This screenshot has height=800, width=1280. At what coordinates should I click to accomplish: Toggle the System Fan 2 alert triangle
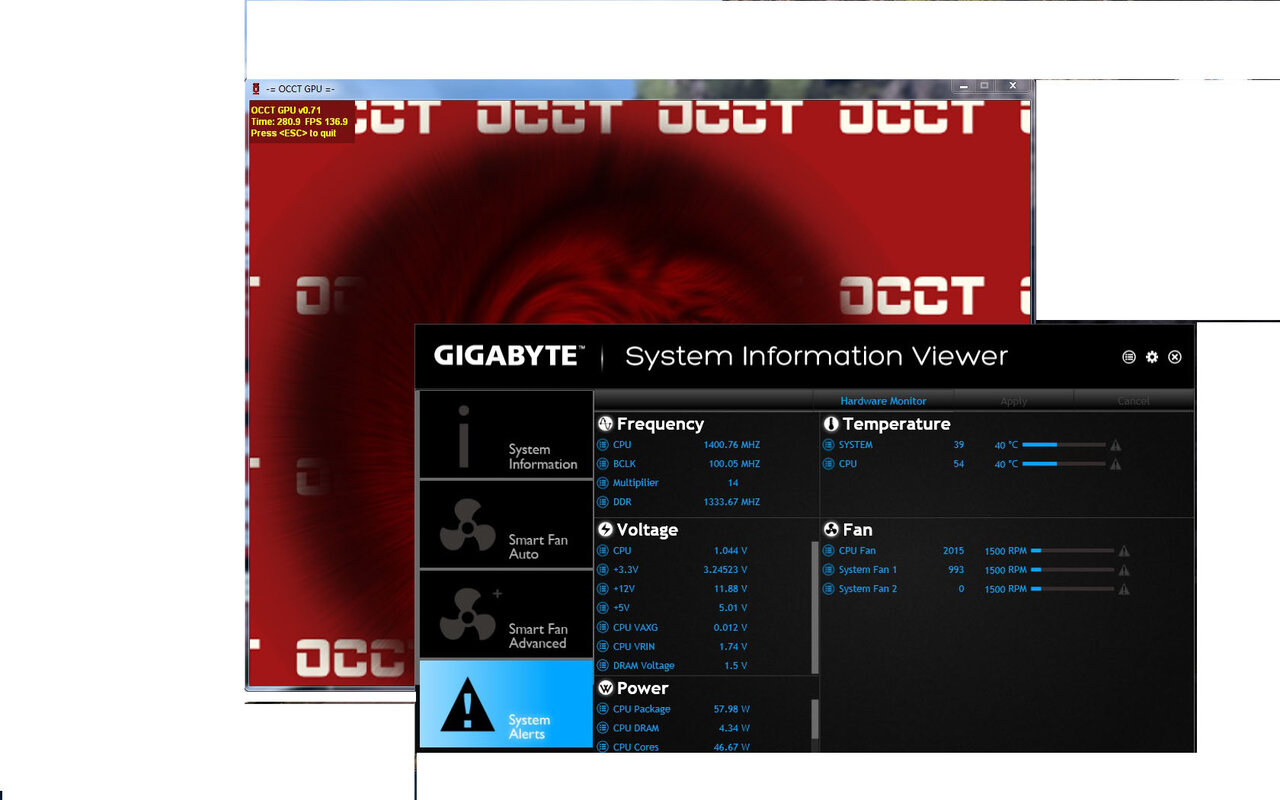click(1124, 589)
